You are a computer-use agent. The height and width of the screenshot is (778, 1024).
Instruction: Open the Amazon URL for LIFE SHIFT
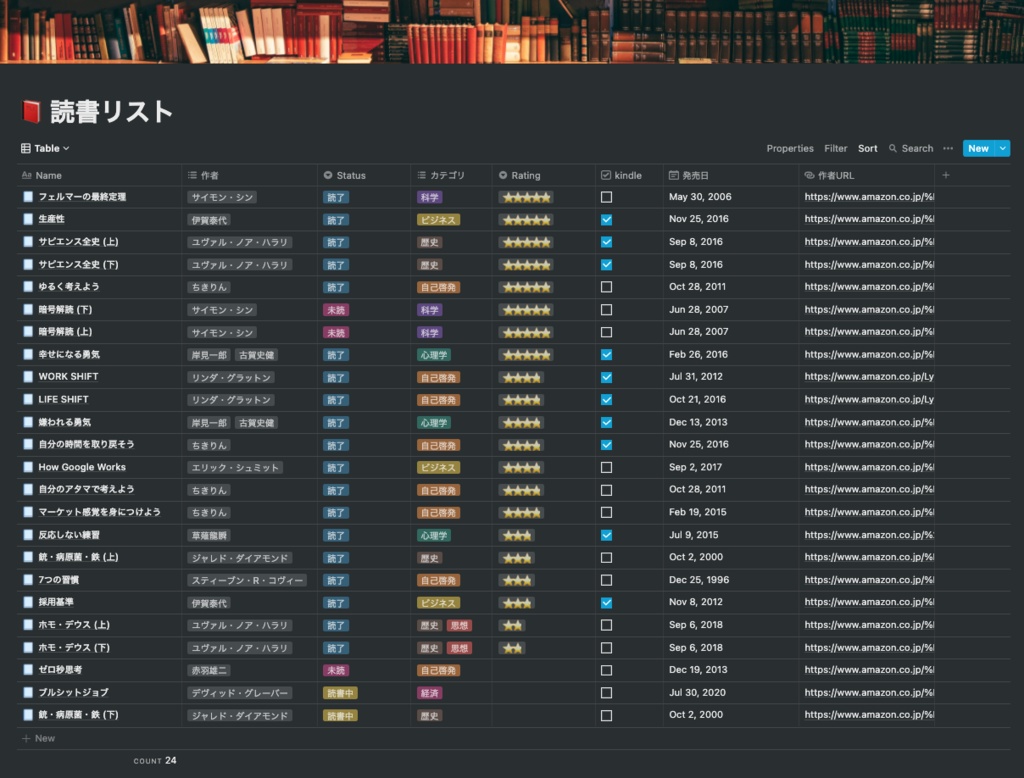coord(869,399)
